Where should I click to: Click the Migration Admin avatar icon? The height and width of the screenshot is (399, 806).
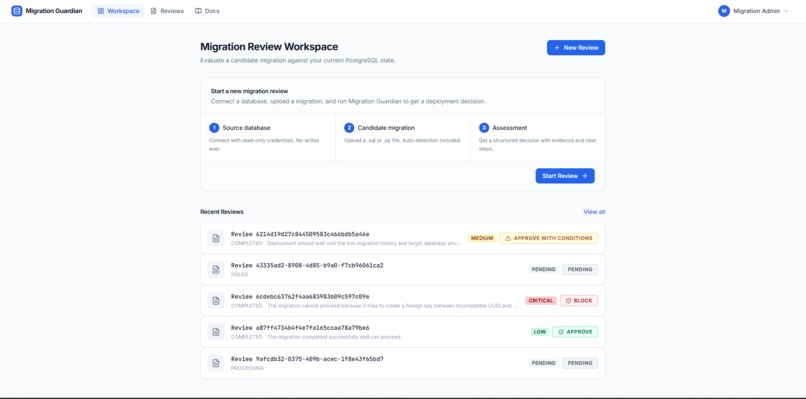pos(724,11)
